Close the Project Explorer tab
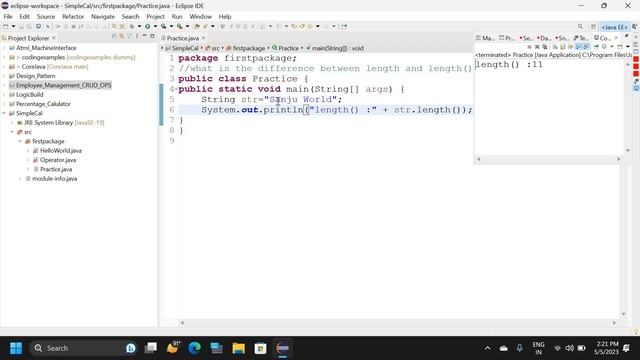Viewport: 640px width, 360px height. (53, 38)
